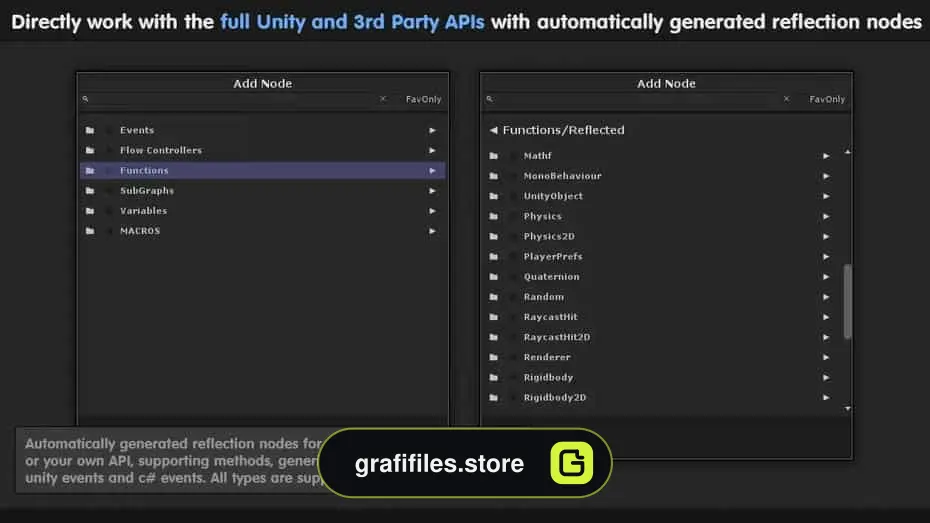Image resolution: width=930 pixels, height=523 pixels.
Task: Click folder icon beside PlayerPrefs
Action: coord(493,257)
